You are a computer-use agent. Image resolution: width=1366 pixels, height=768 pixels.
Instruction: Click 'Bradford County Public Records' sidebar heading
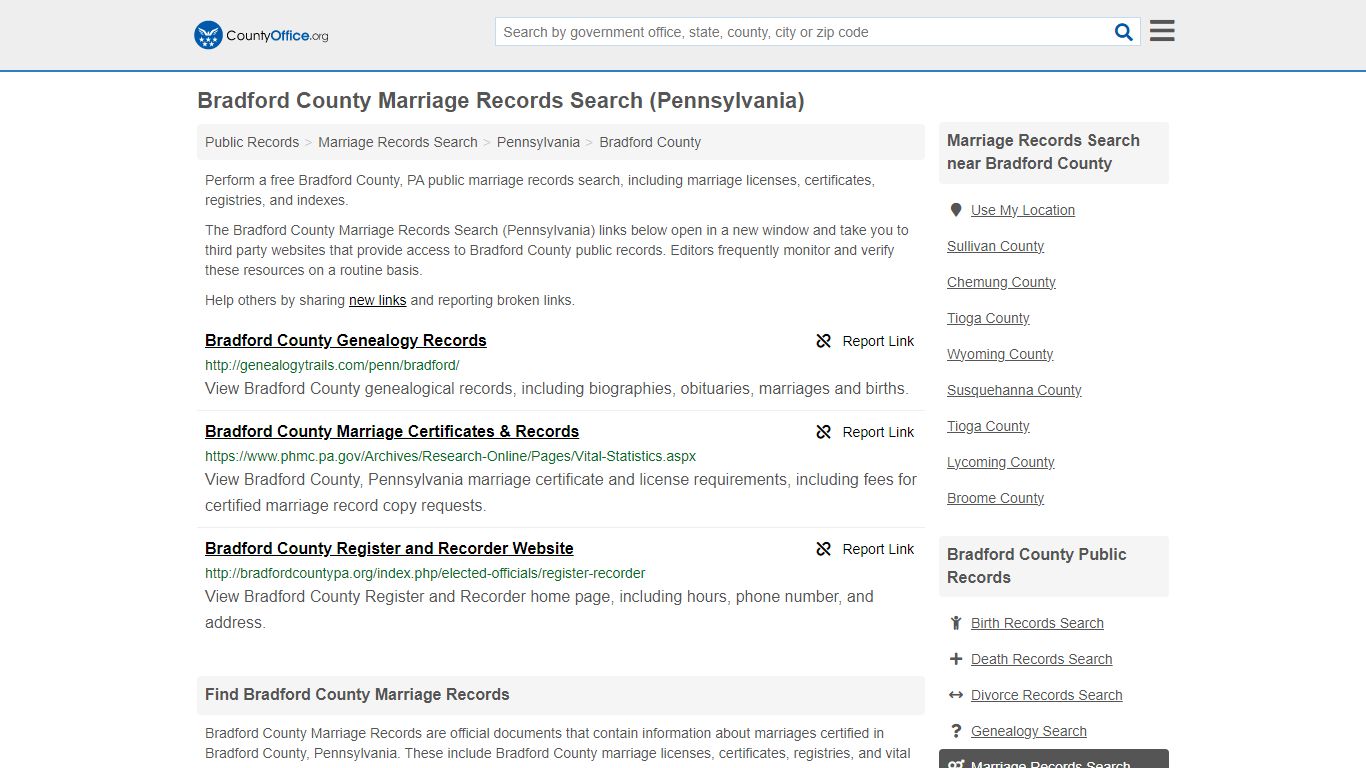tap(1037, 566)
